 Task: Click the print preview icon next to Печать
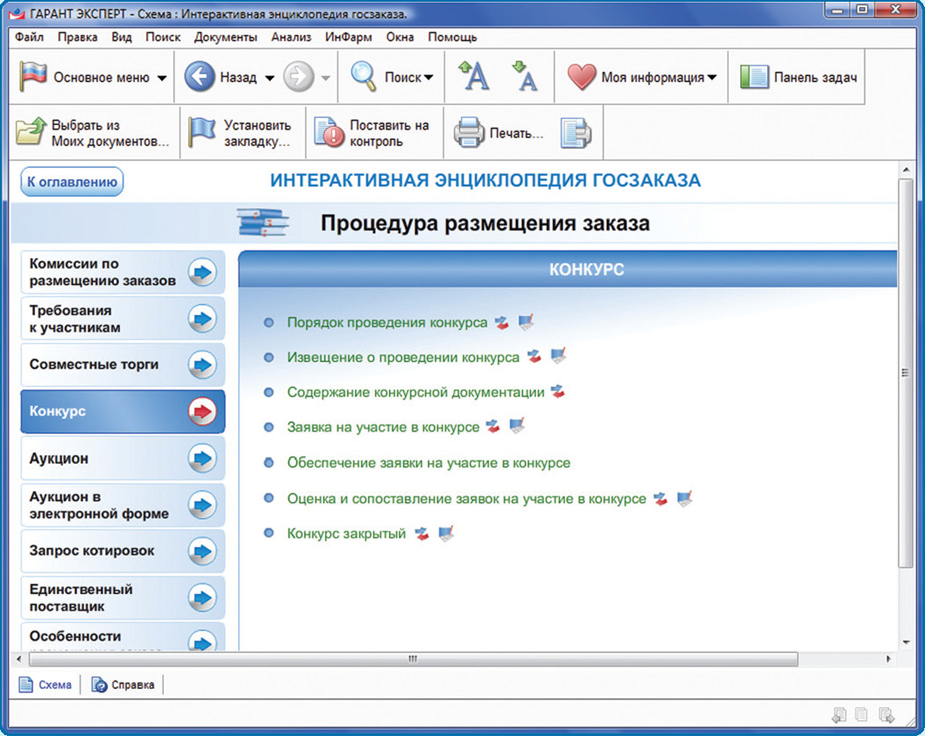(x=575, y=132)
